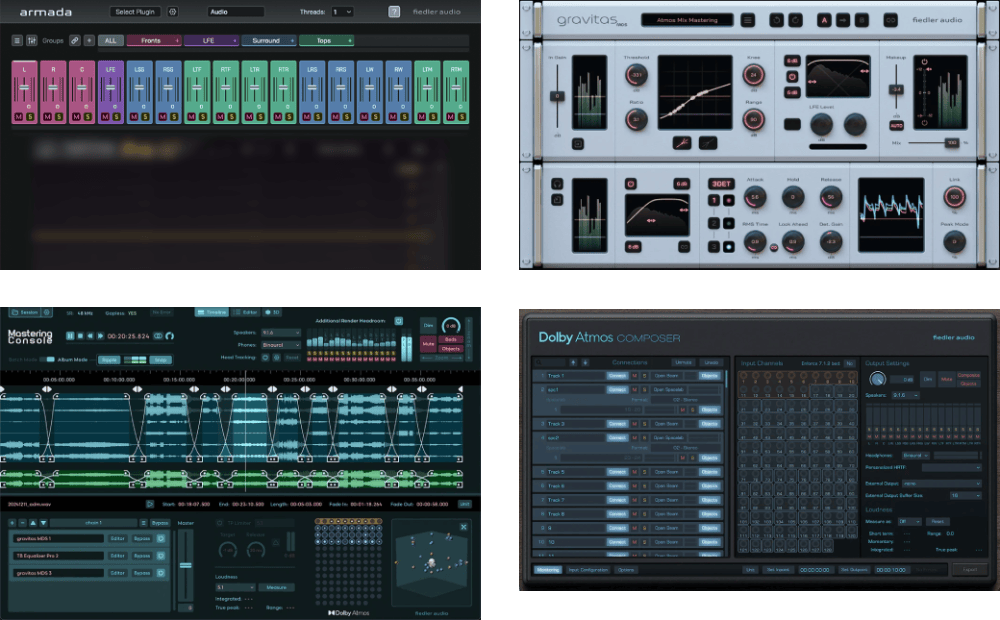Open Mastering Console session settings gear
The width and height of the screenshot is (1000, 620).
(x=47, y=313)
